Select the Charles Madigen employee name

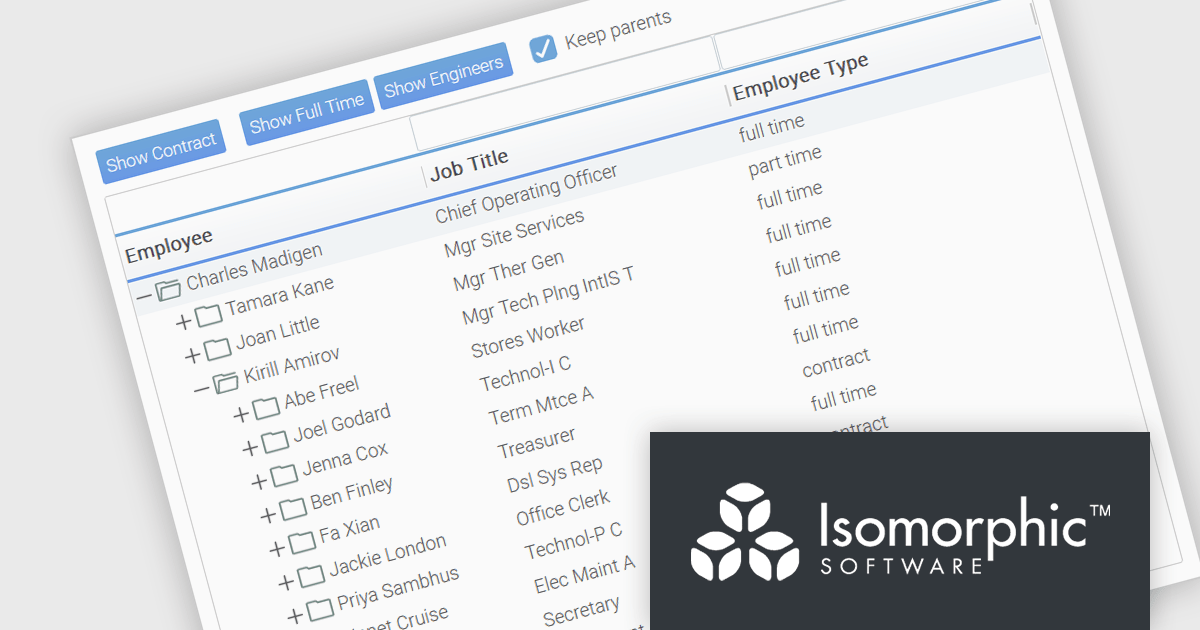255,267
